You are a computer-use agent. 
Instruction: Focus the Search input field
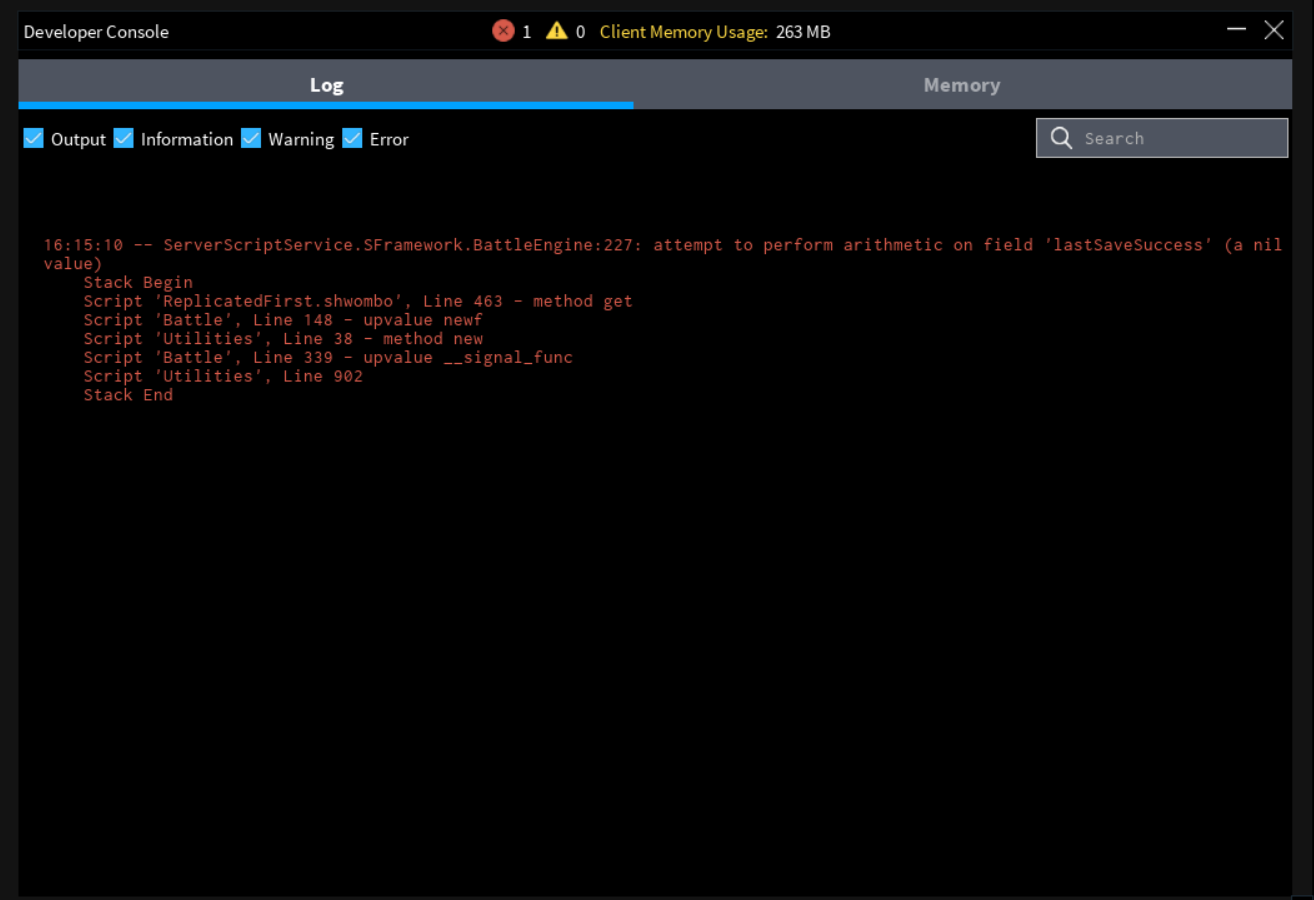[x=1162, y=138]
